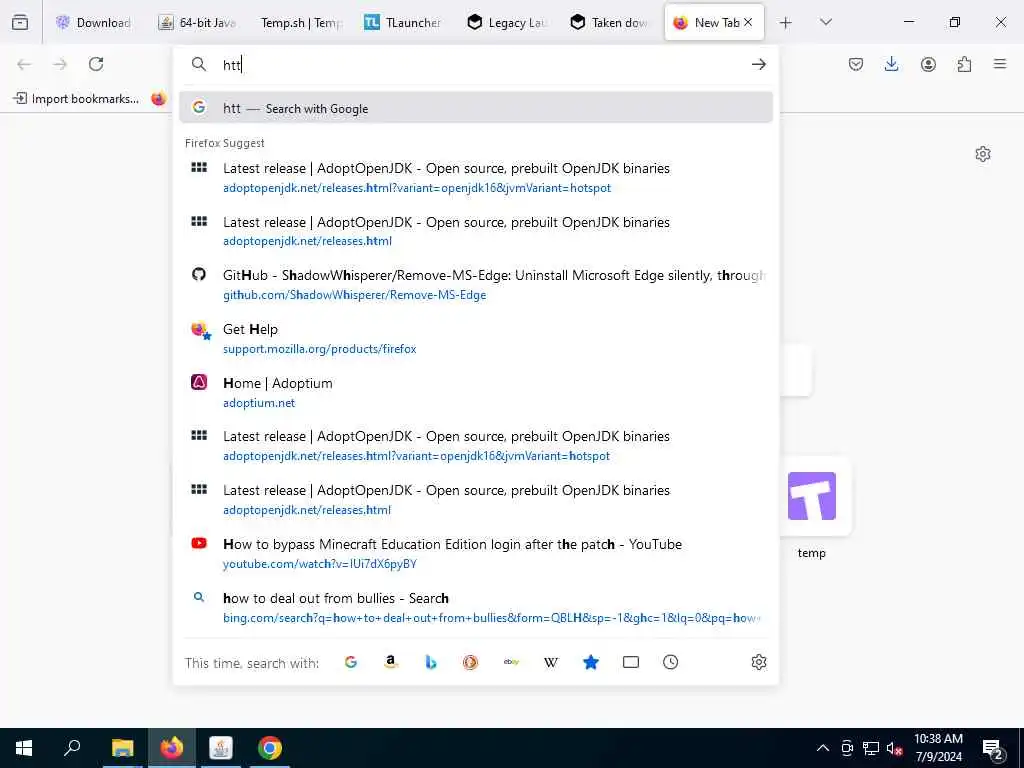
Task: Open Windows taskbar search
Action: 72,748
